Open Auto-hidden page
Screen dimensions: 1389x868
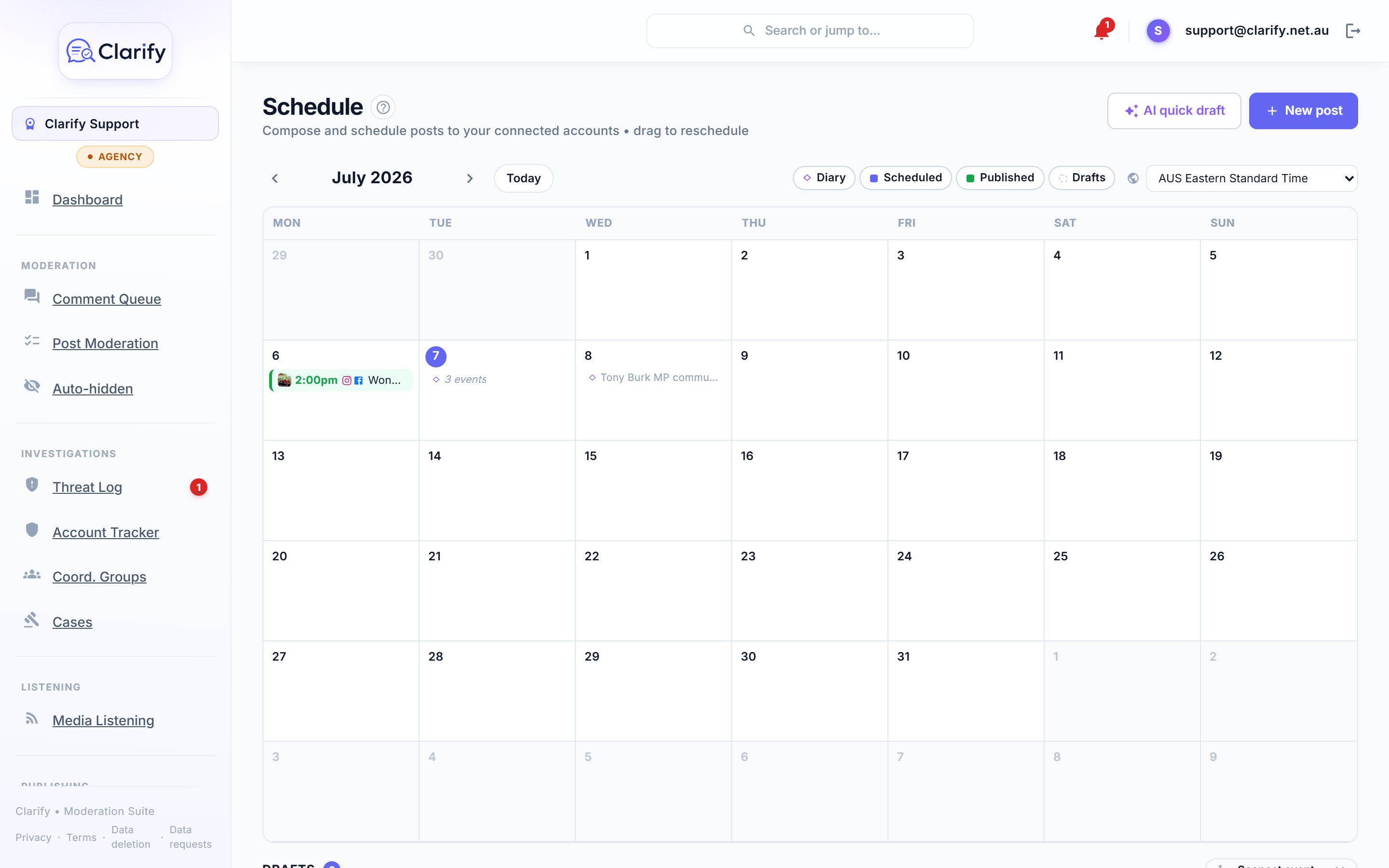[93, 389]
